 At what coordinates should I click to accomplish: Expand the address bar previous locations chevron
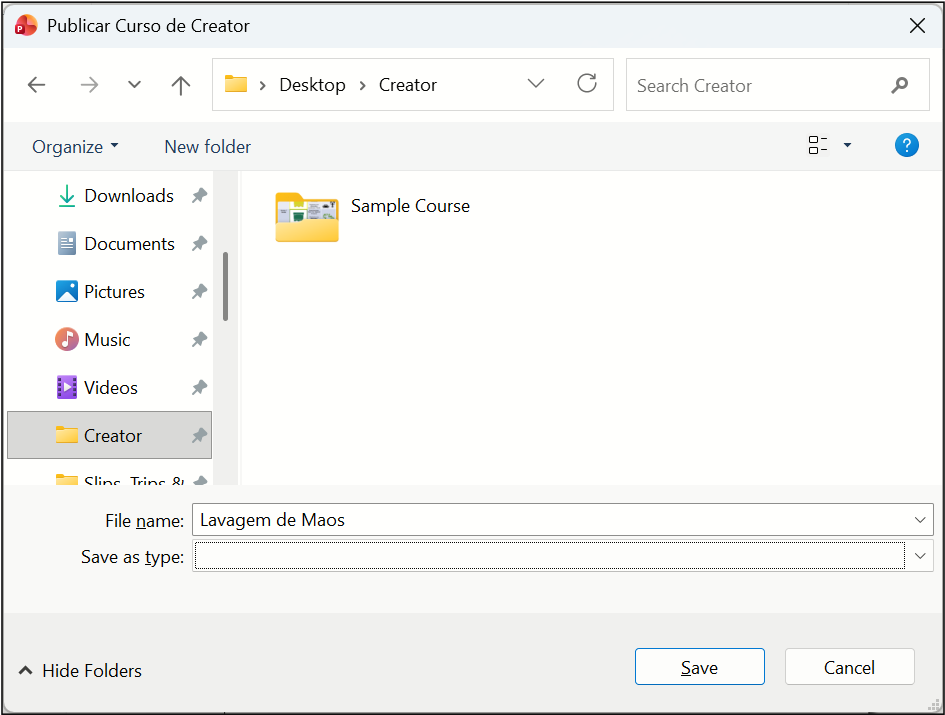pyautogui.click(x=536, y=84)
